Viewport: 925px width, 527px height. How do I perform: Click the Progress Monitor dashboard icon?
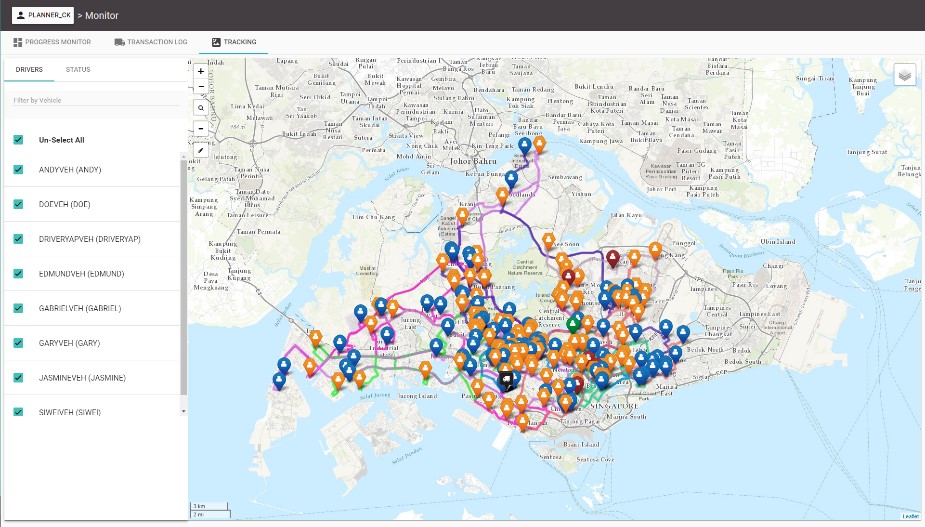coord(18,42)
